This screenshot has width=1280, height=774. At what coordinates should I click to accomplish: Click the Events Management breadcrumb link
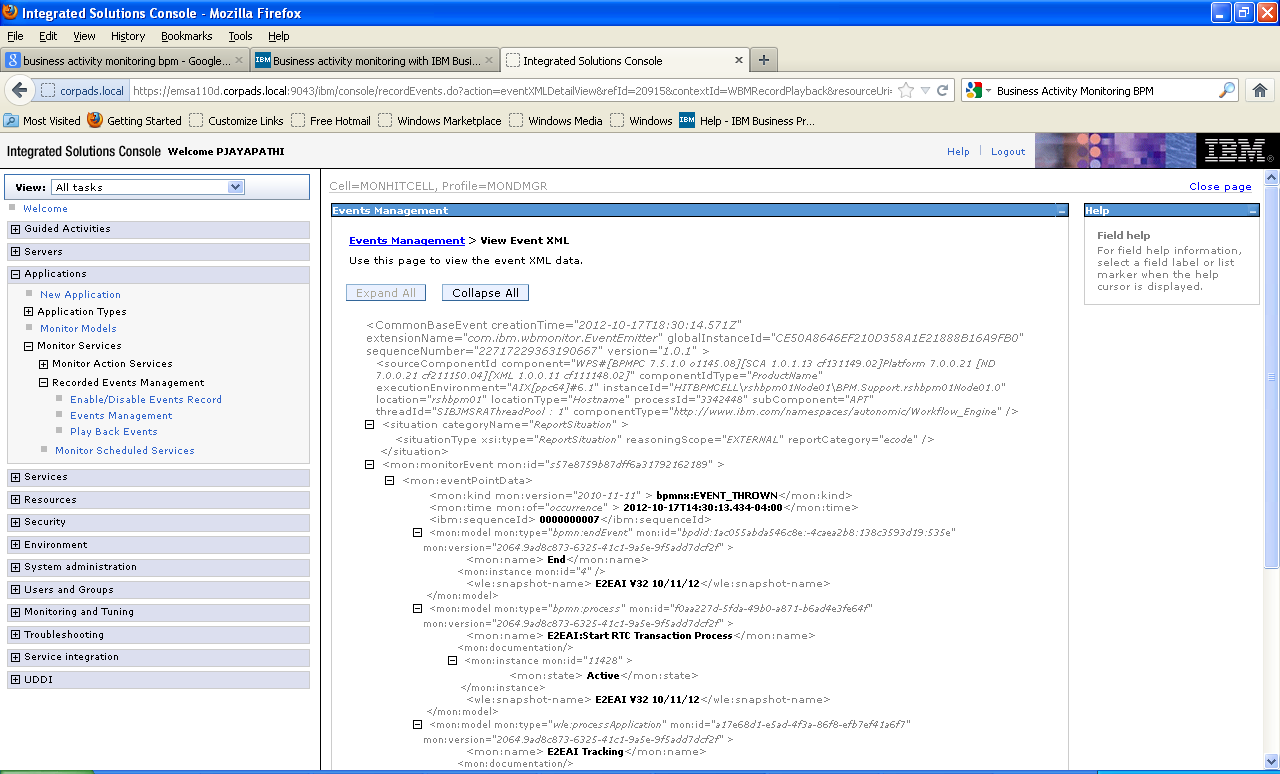pos(407,240)
